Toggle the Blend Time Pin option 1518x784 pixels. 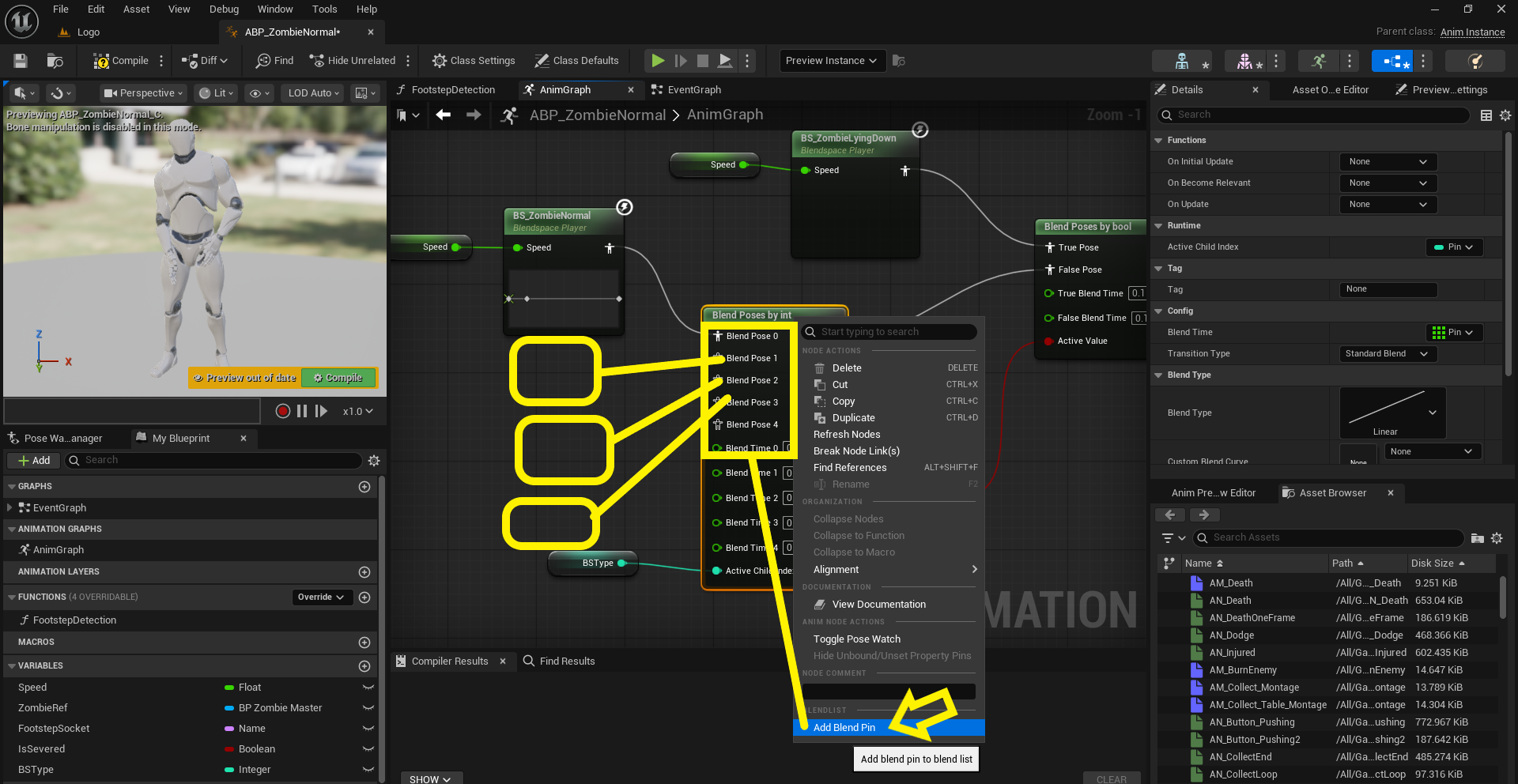click(1454, 333)
